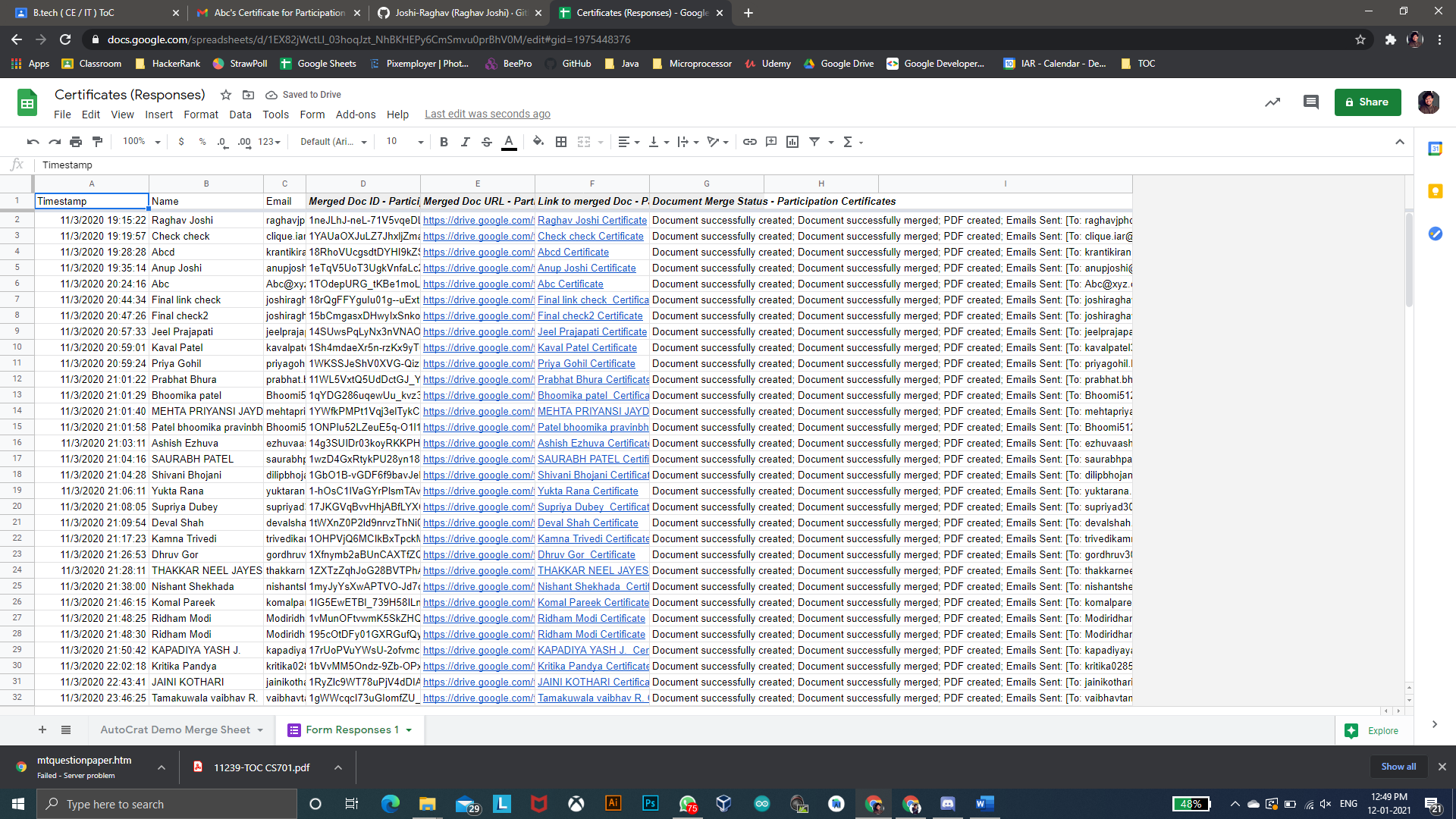
Task: Click the green Share button
Action: (1367, 102)
